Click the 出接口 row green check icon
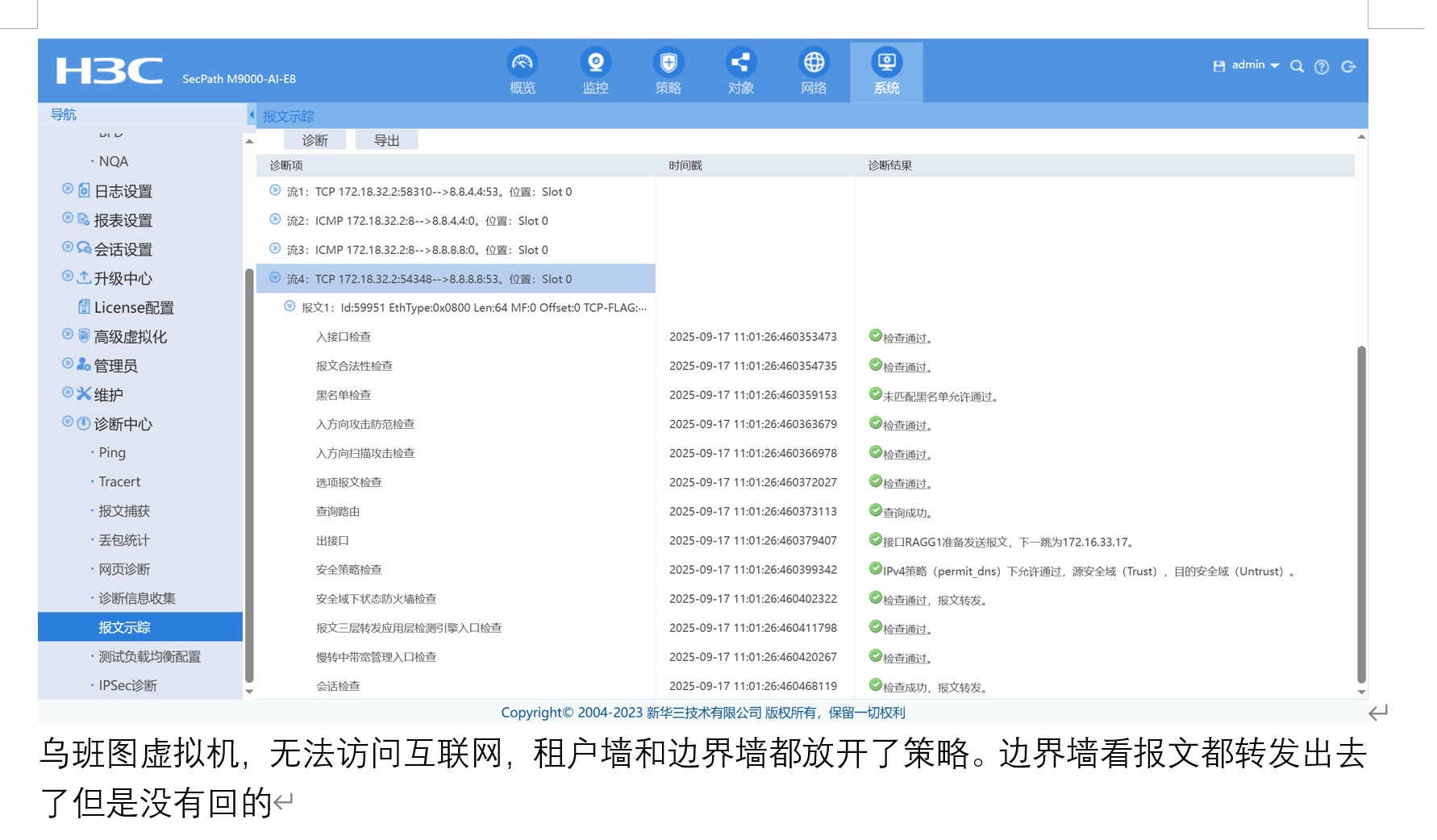 875,539
